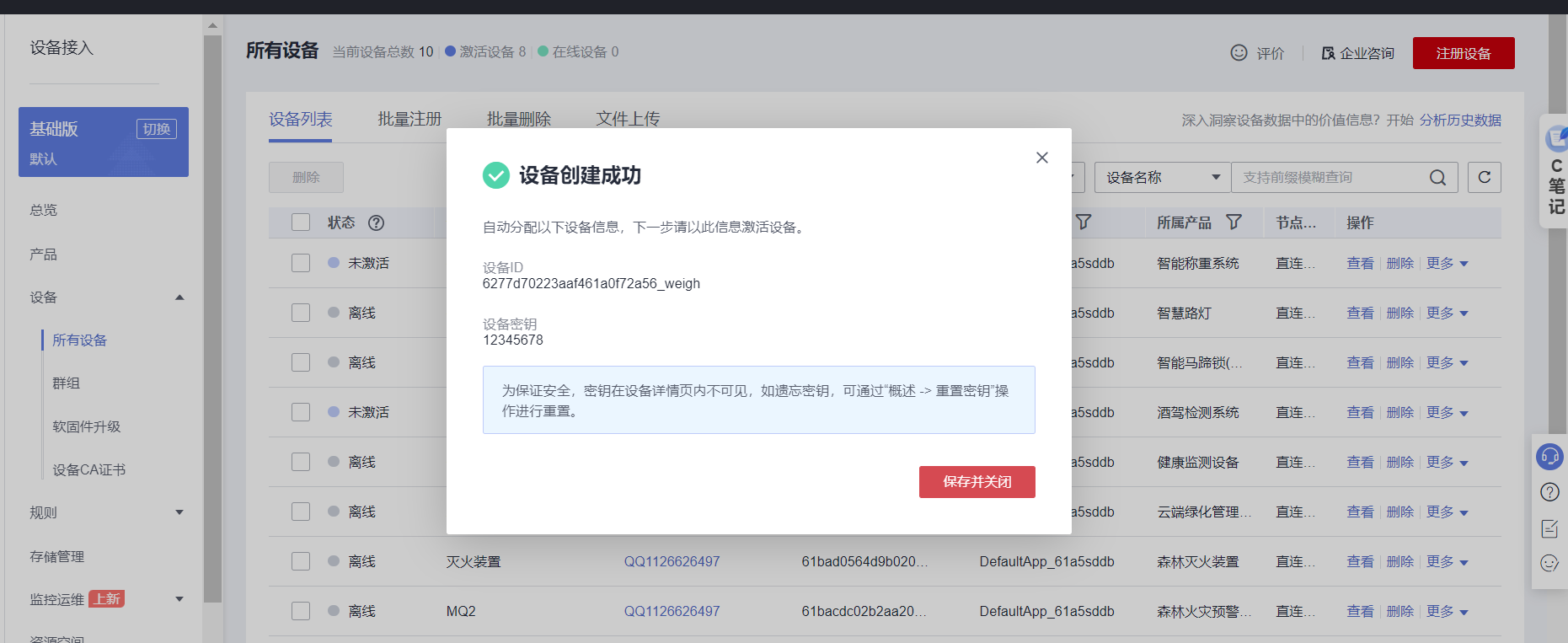Check the box for 智能马蹄锁 row

coord(301,362)
